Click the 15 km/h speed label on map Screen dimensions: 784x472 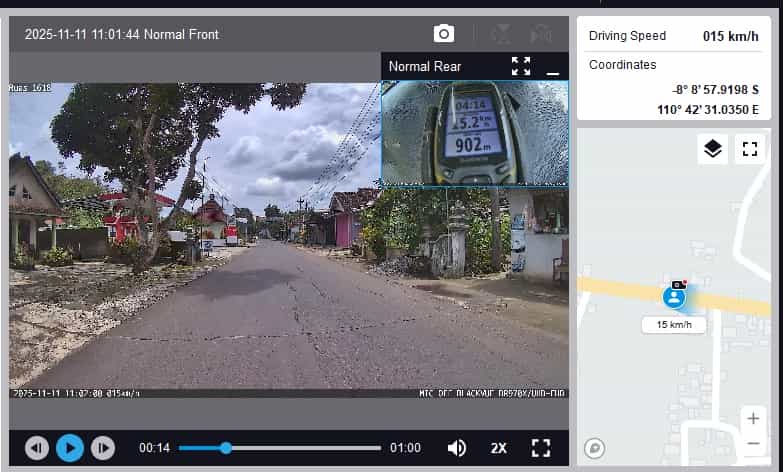click(x=674, y=325)
